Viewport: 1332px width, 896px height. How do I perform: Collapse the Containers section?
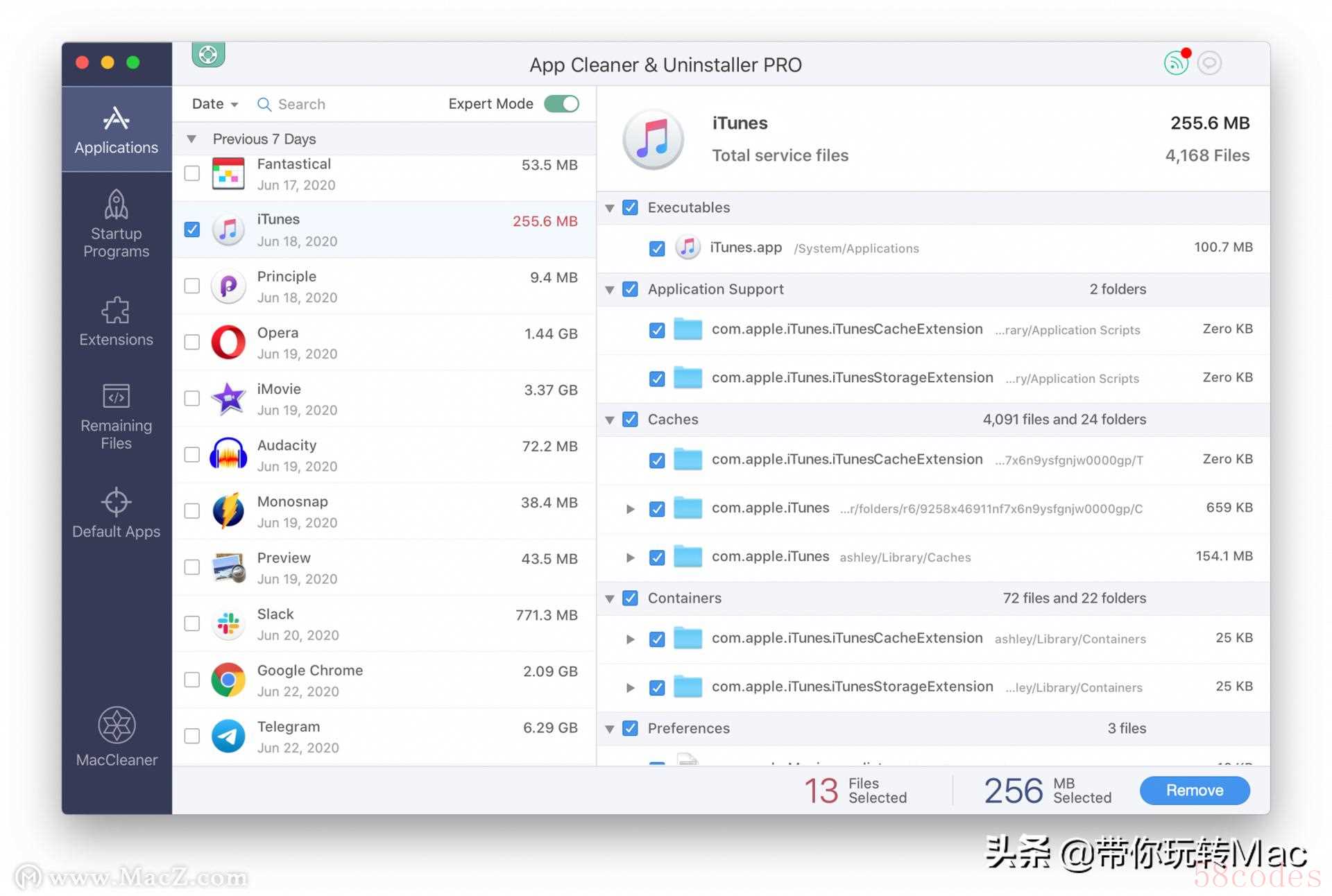tap(610, 598)
